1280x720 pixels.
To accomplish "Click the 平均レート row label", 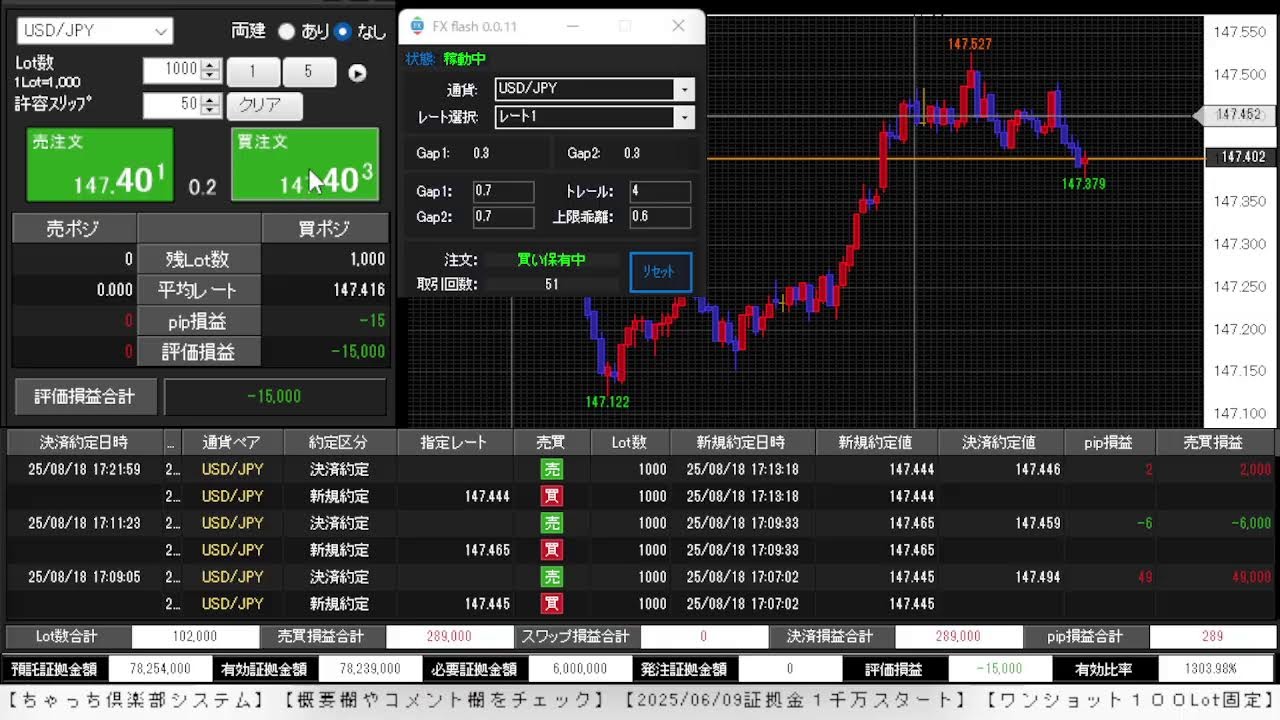I will point(198,290).
